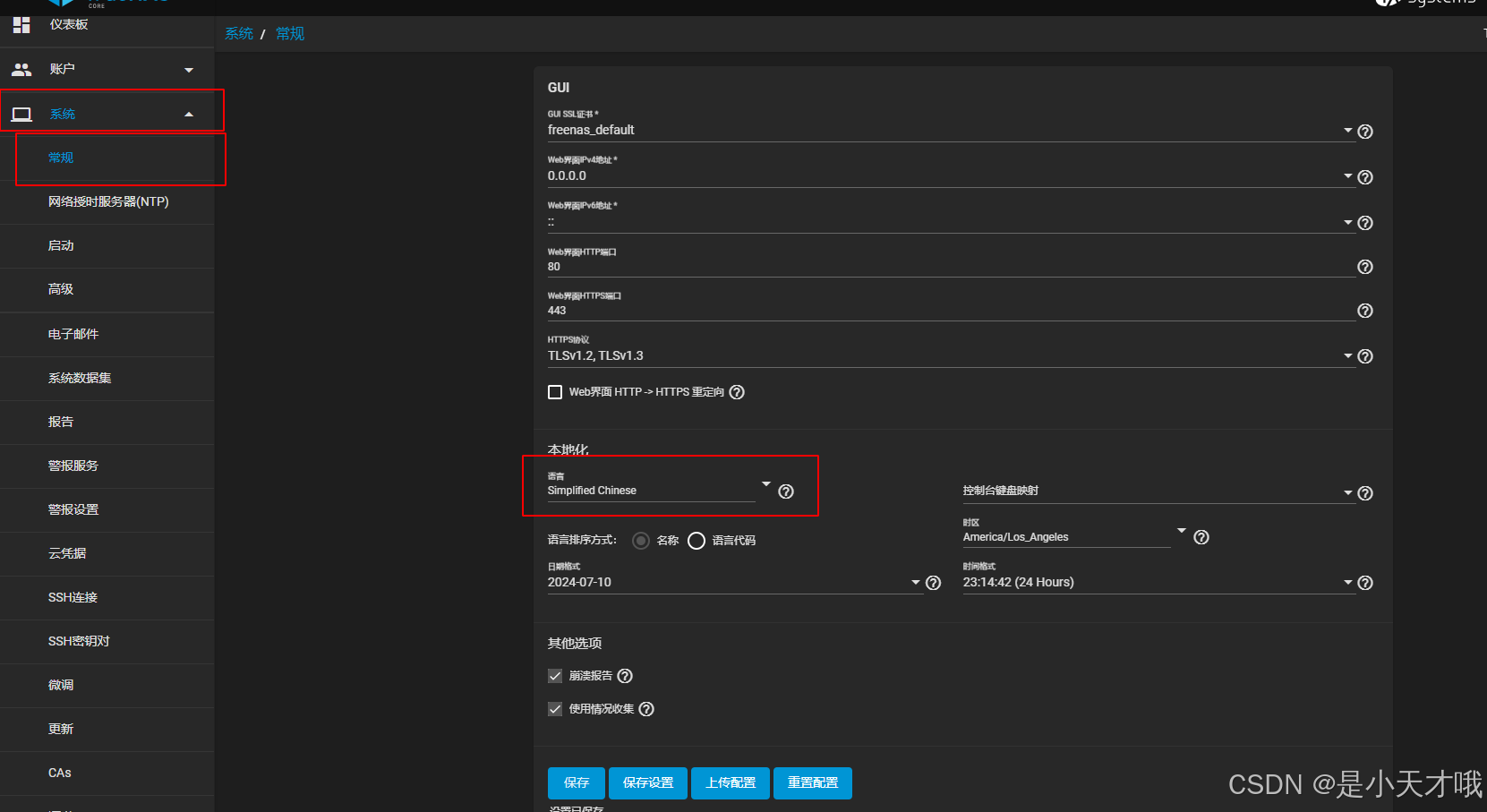Click the Save (保存) button
The height and width of the screenshot is (812, 1487).
pyautogui.click(x=577, y=783)
